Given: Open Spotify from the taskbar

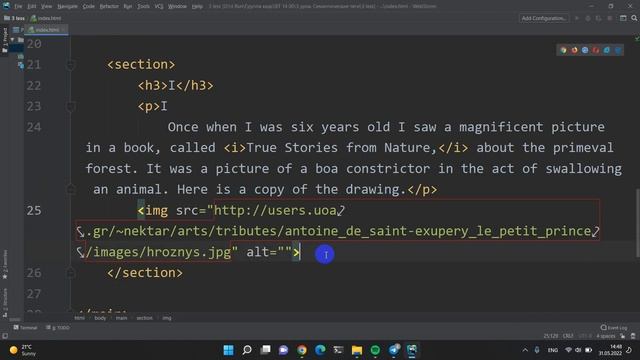Looking at the screenshot, I should click(x=375, y=350).
